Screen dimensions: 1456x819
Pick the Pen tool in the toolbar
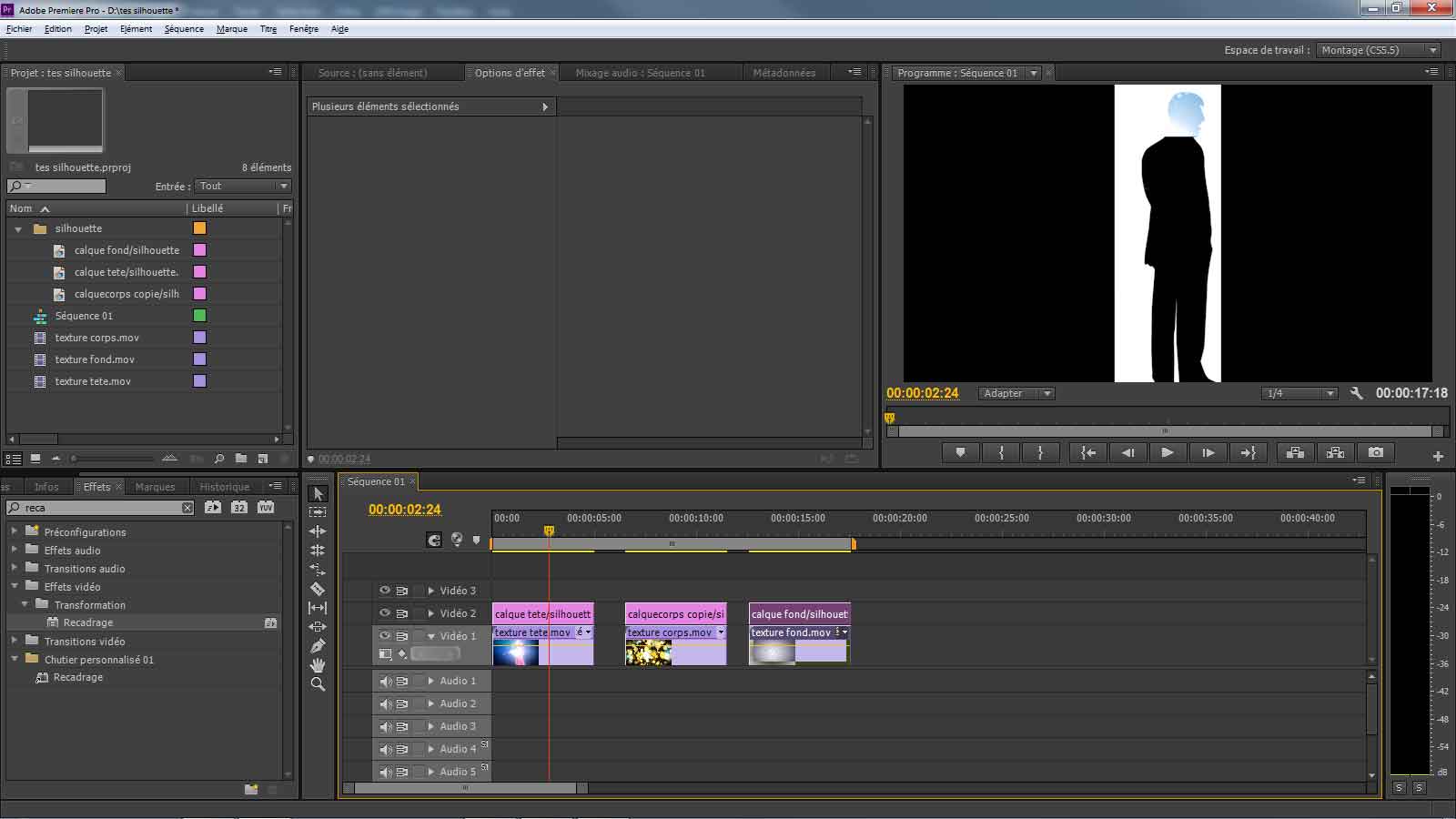tap(318, 646)
